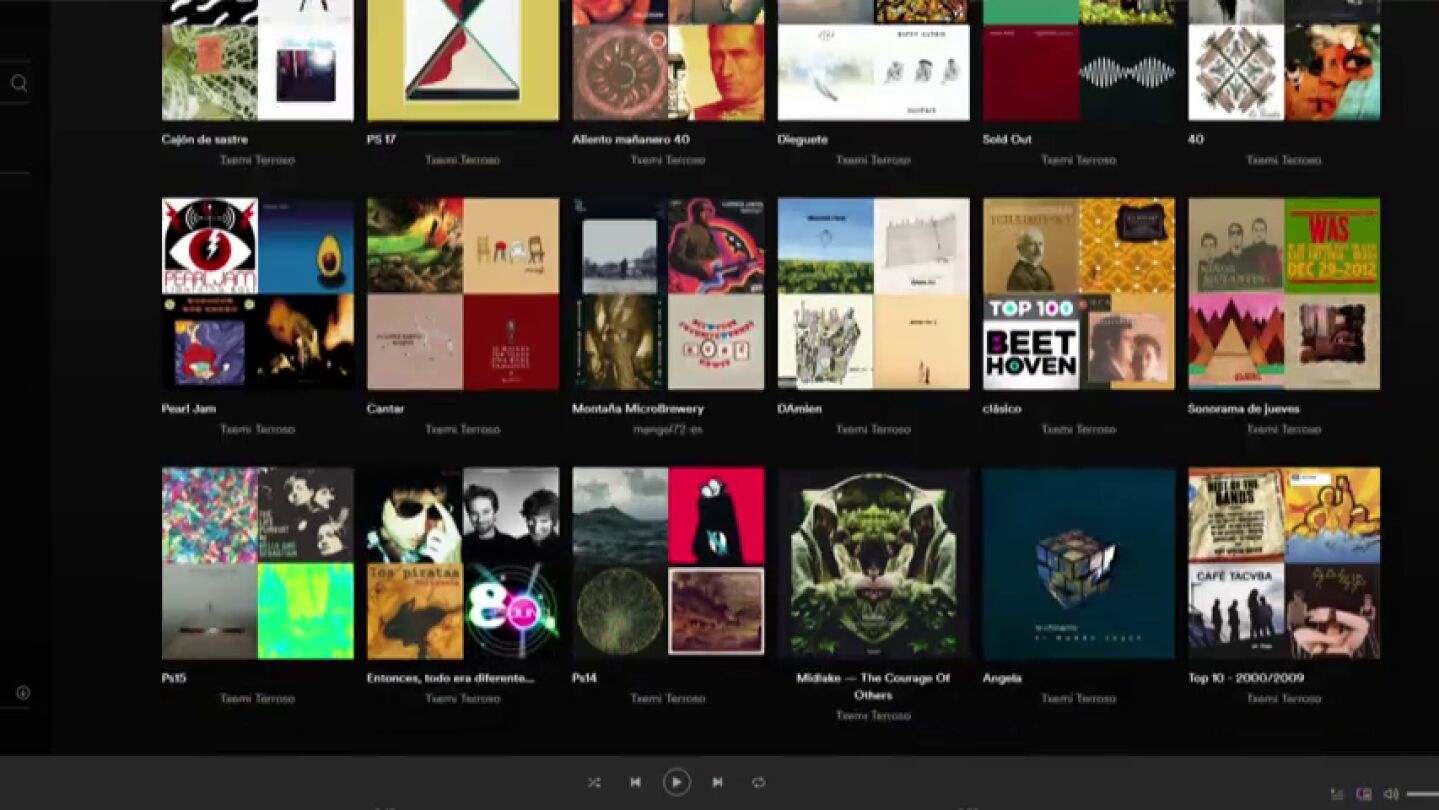Click 'Sonorama de jueves' title text
1439x810 pixels.
(x=1244, y=409)
